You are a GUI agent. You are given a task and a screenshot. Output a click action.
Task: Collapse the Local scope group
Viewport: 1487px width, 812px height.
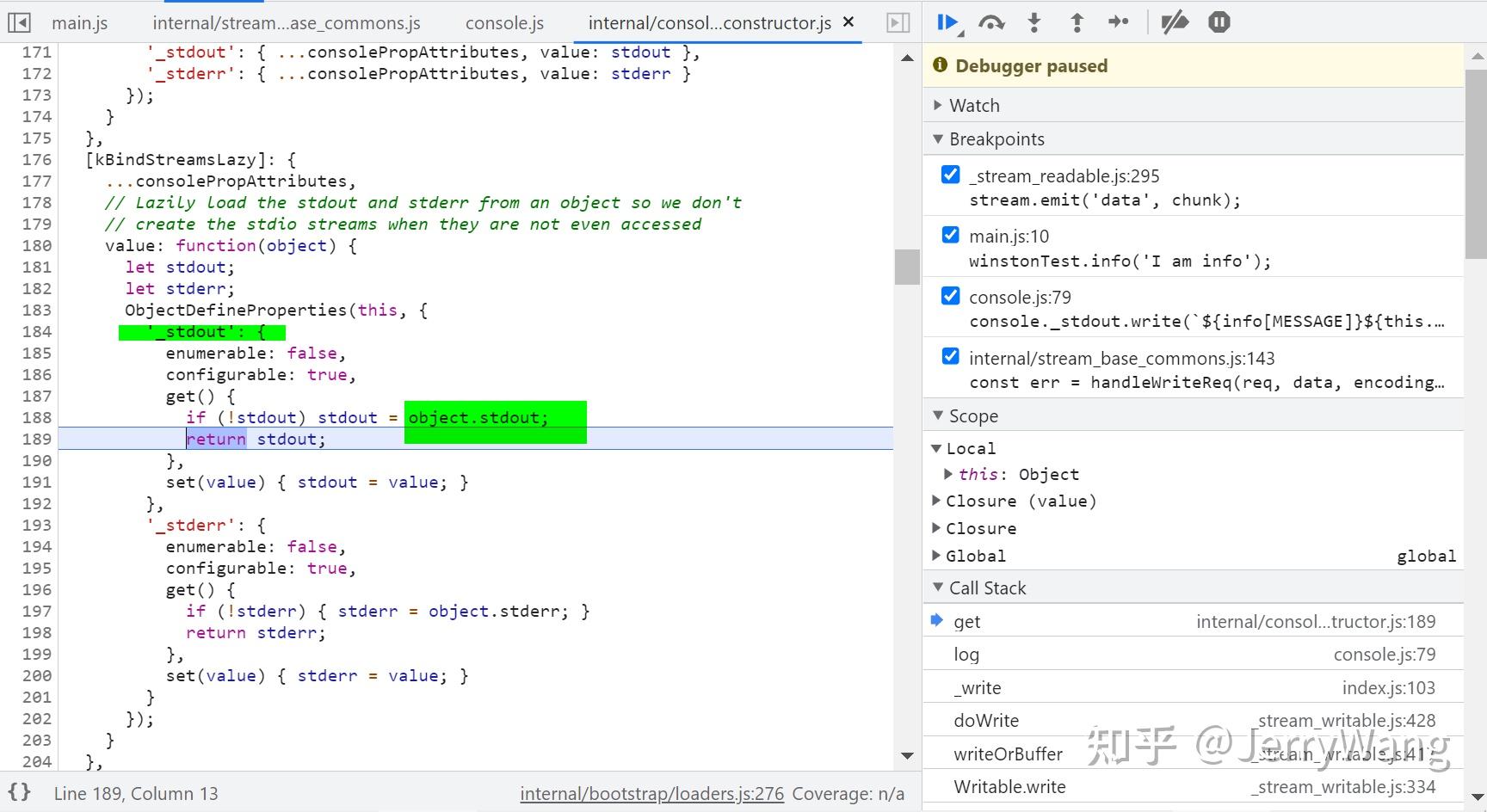(x=936, y=448)
